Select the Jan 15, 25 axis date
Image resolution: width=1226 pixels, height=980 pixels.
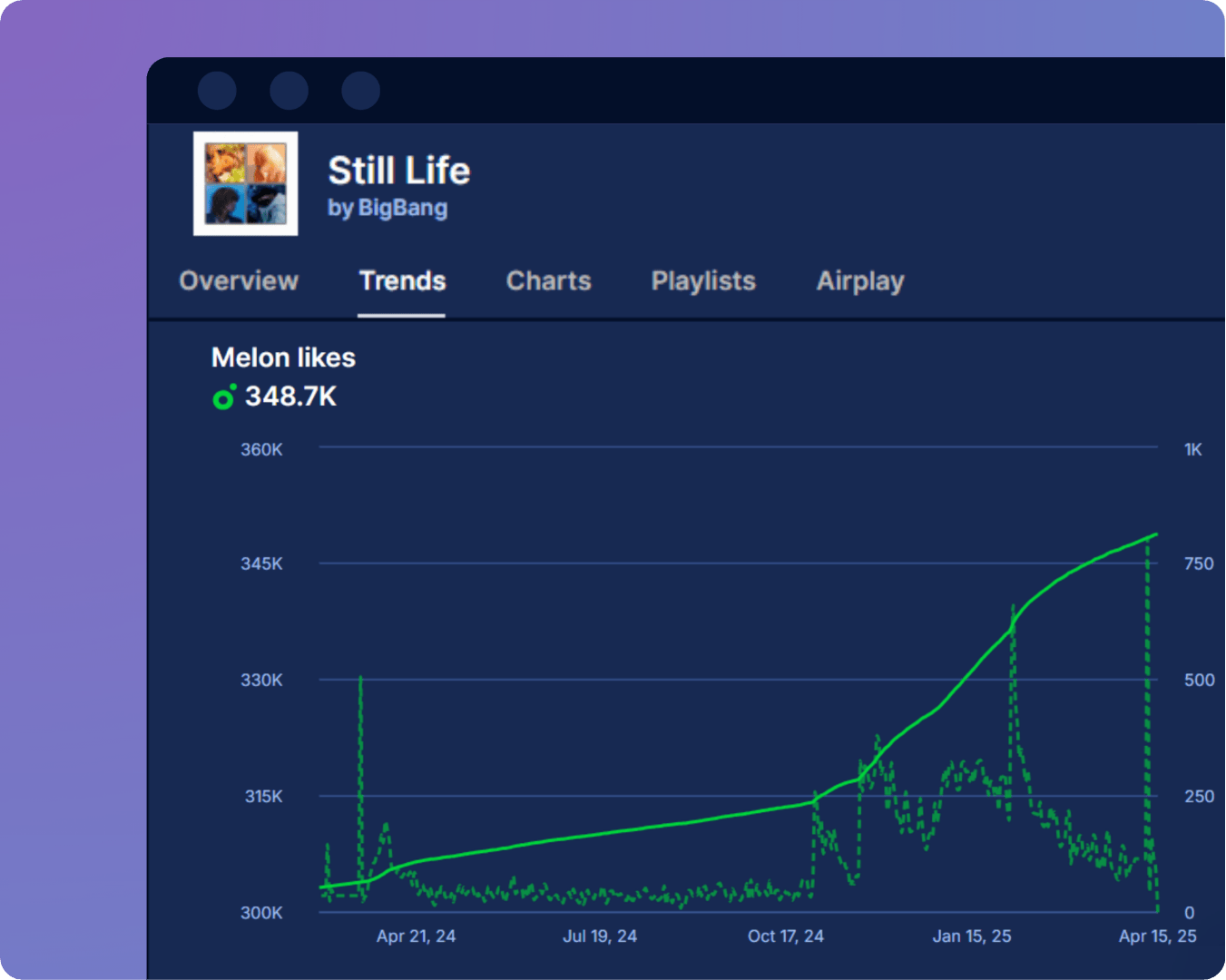tap(971, 936)
